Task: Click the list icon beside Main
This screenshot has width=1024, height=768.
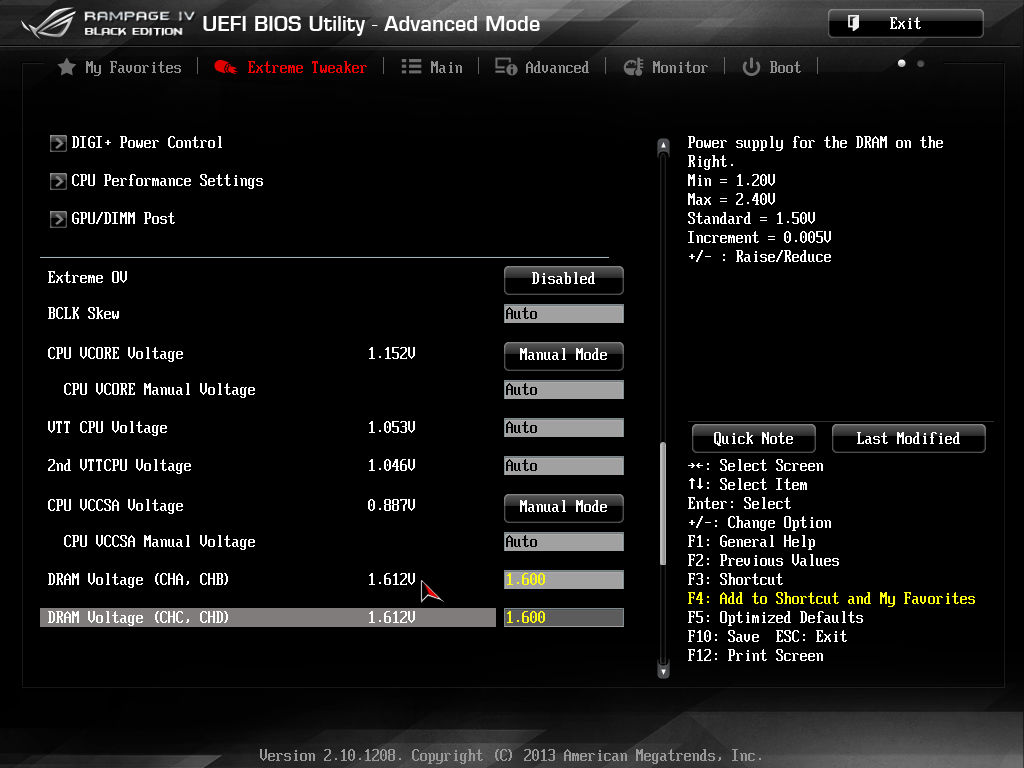Action: [411, 67]
